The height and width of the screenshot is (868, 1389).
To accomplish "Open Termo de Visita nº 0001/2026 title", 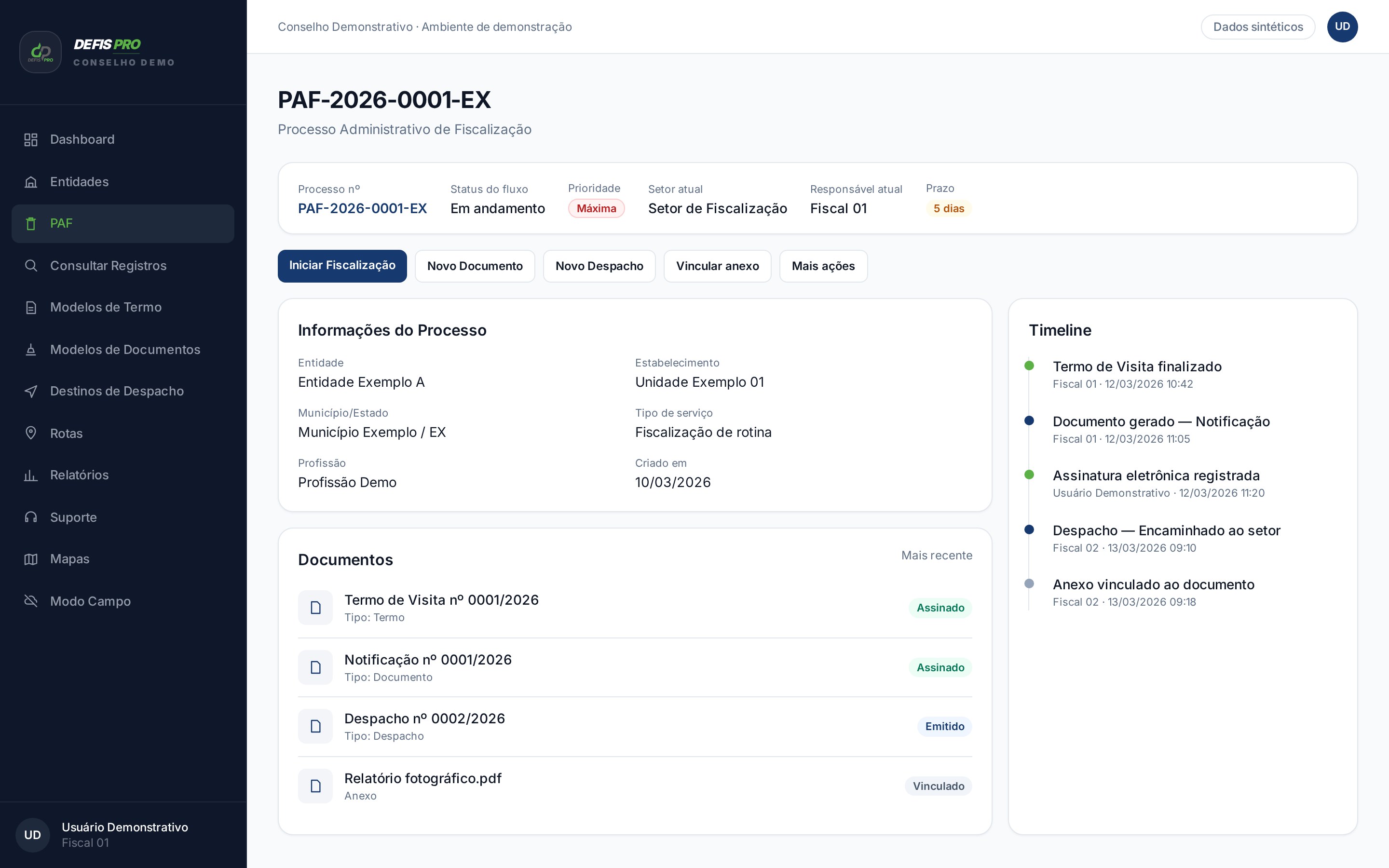I will click(x=441, y=600).
